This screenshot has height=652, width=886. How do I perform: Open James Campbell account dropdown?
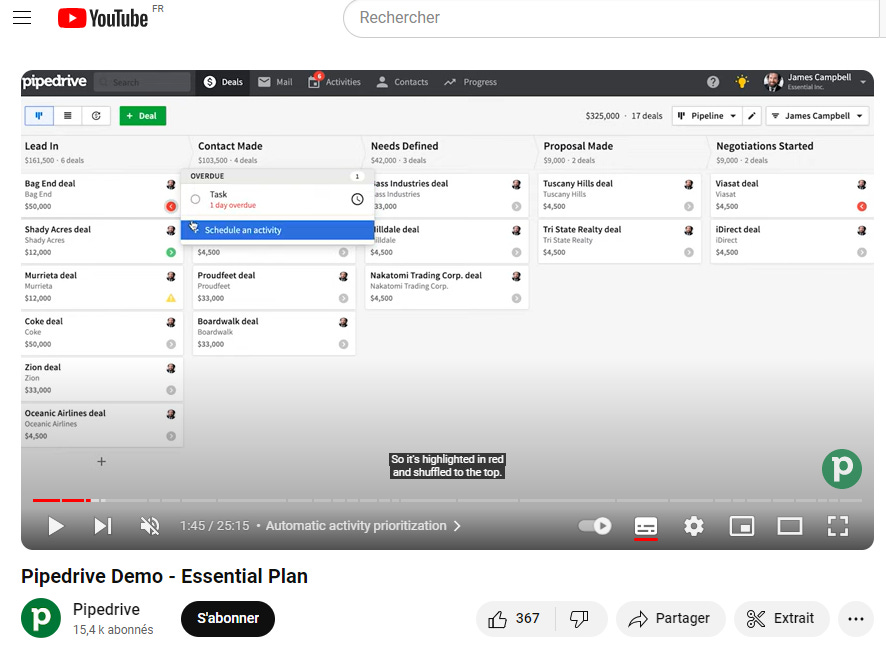815,82
